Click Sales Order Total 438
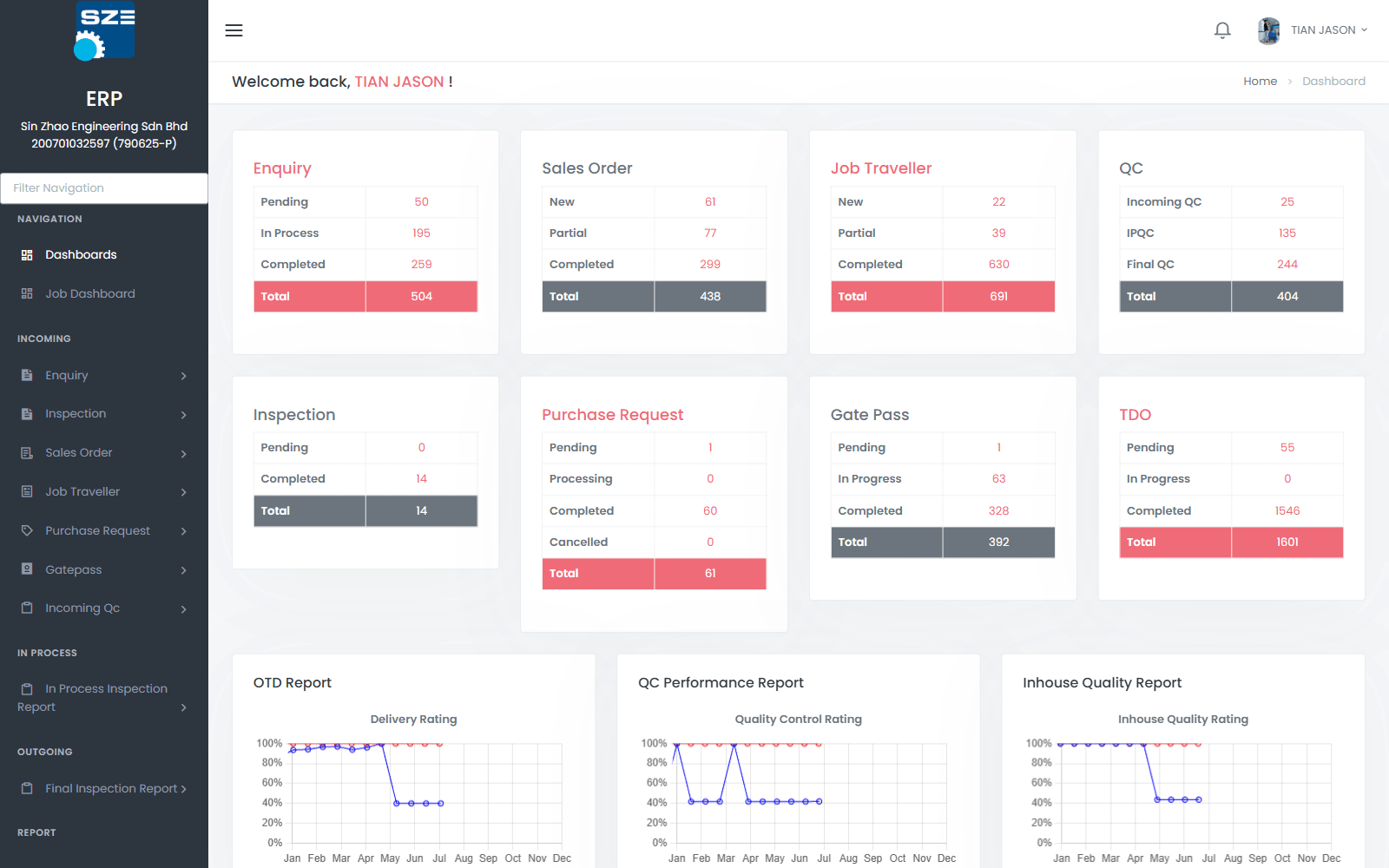 click(x=710, y=296)
